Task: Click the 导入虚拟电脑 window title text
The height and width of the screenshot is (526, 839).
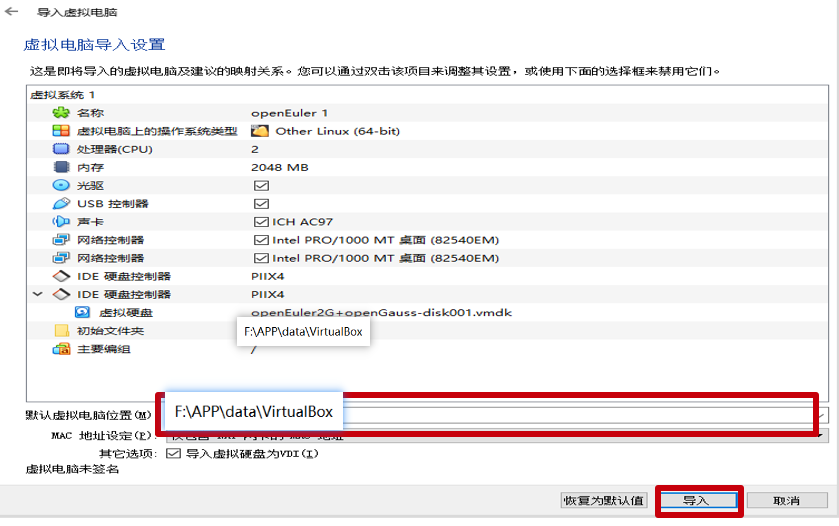Action: 77,12
